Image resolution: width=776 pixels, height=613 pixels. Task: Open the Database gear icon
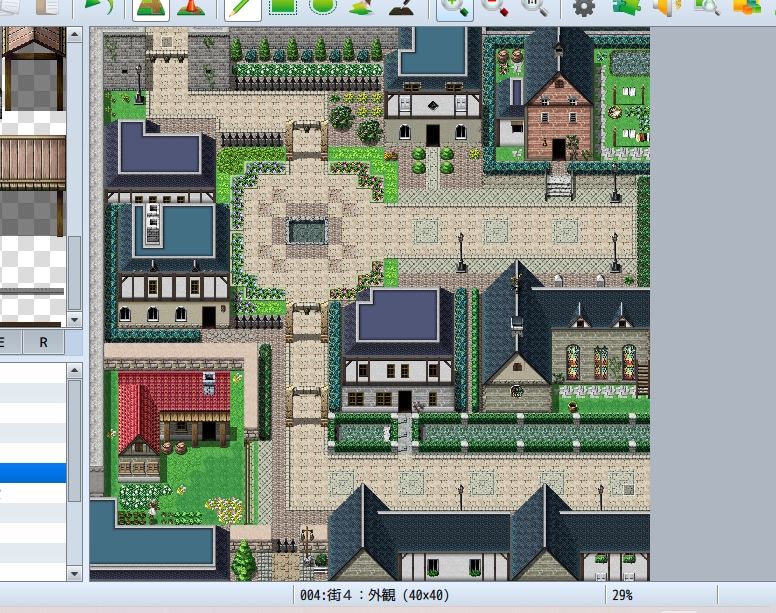point(583,6)
